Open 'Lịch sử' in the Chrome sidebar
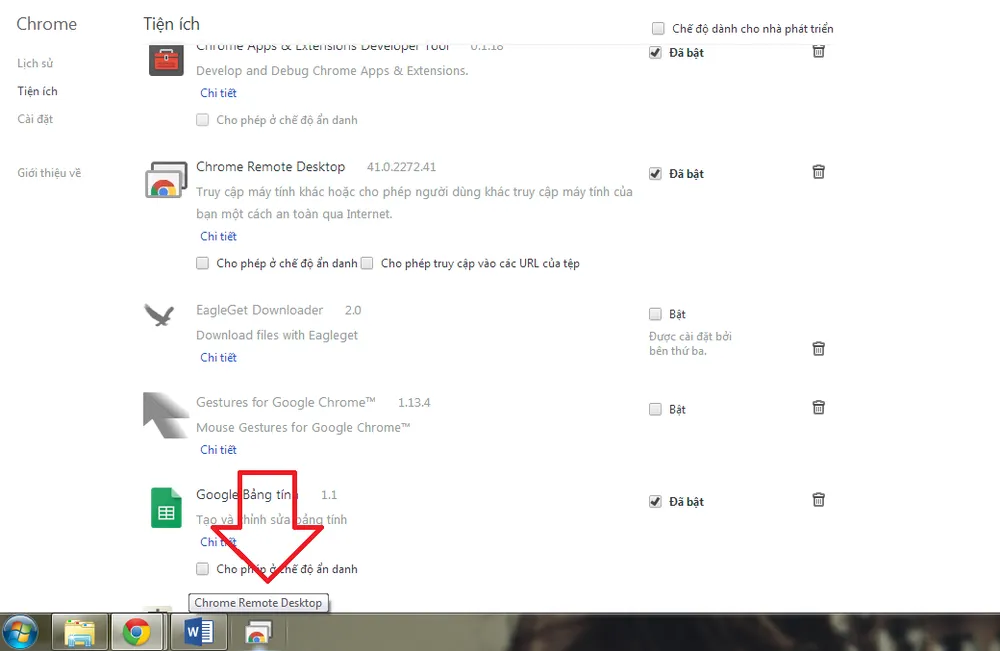 point(35,63)
